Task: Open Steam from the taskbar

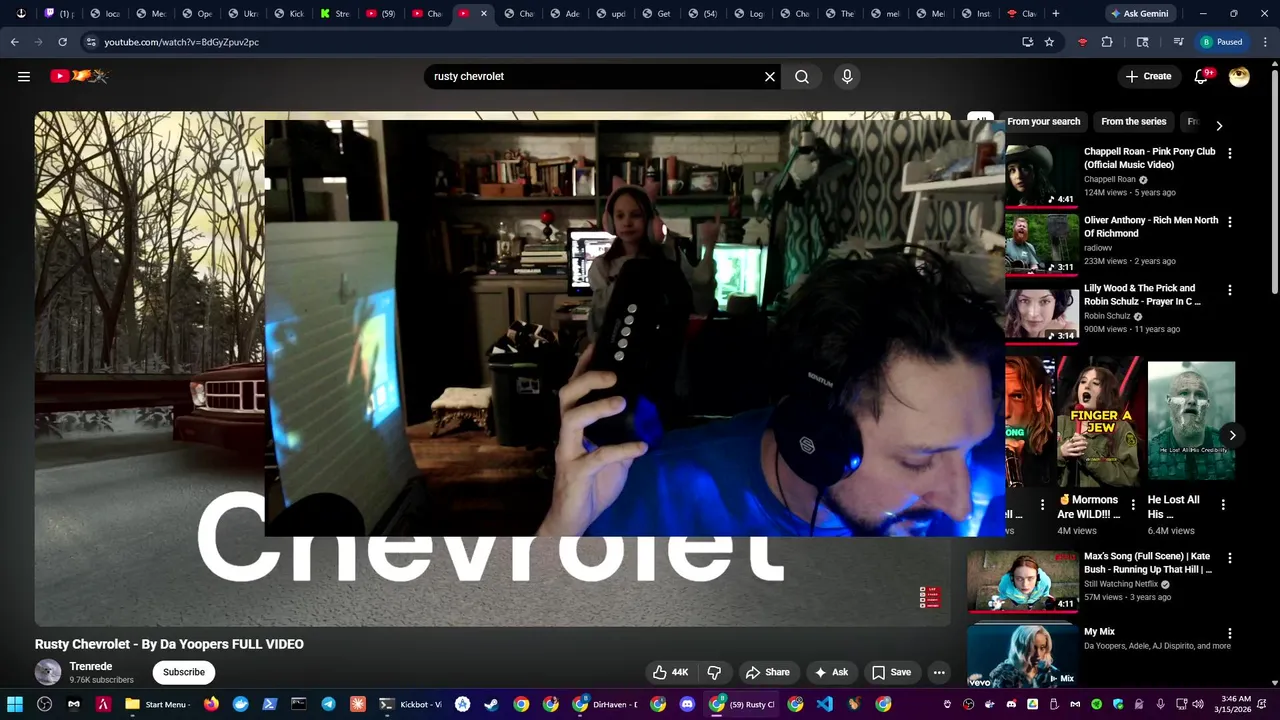Action: pos(491,704)
